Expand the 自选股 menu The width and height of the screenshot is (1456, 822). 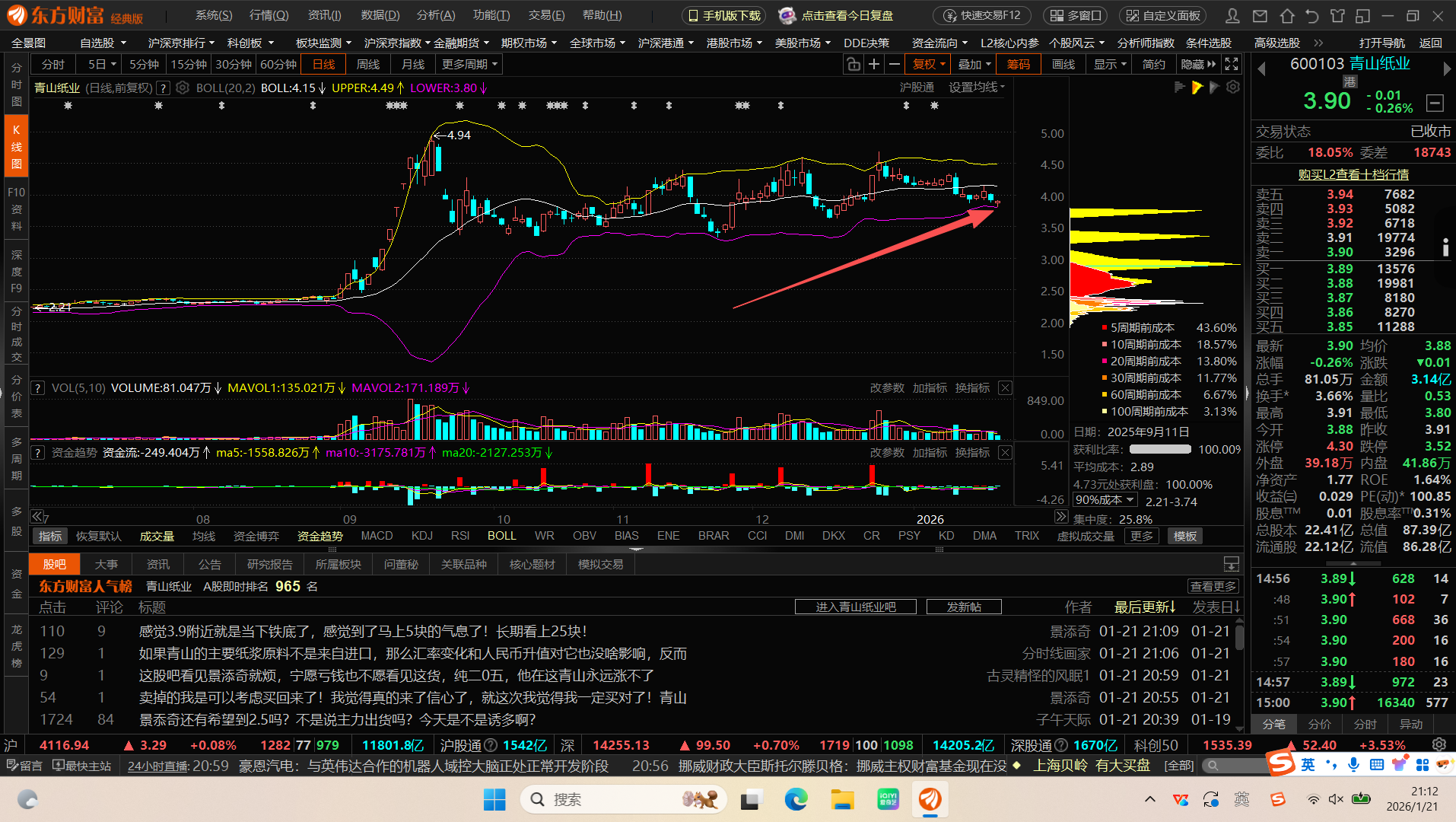point(103,43)
